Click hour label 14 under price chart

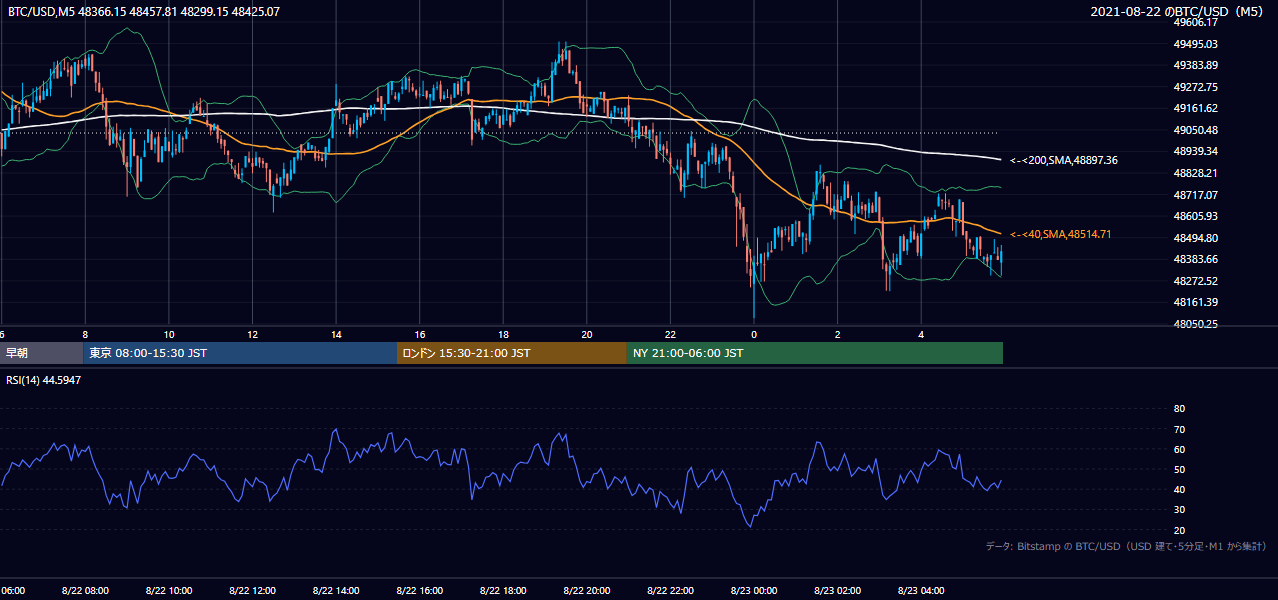[x=337, y=334]
